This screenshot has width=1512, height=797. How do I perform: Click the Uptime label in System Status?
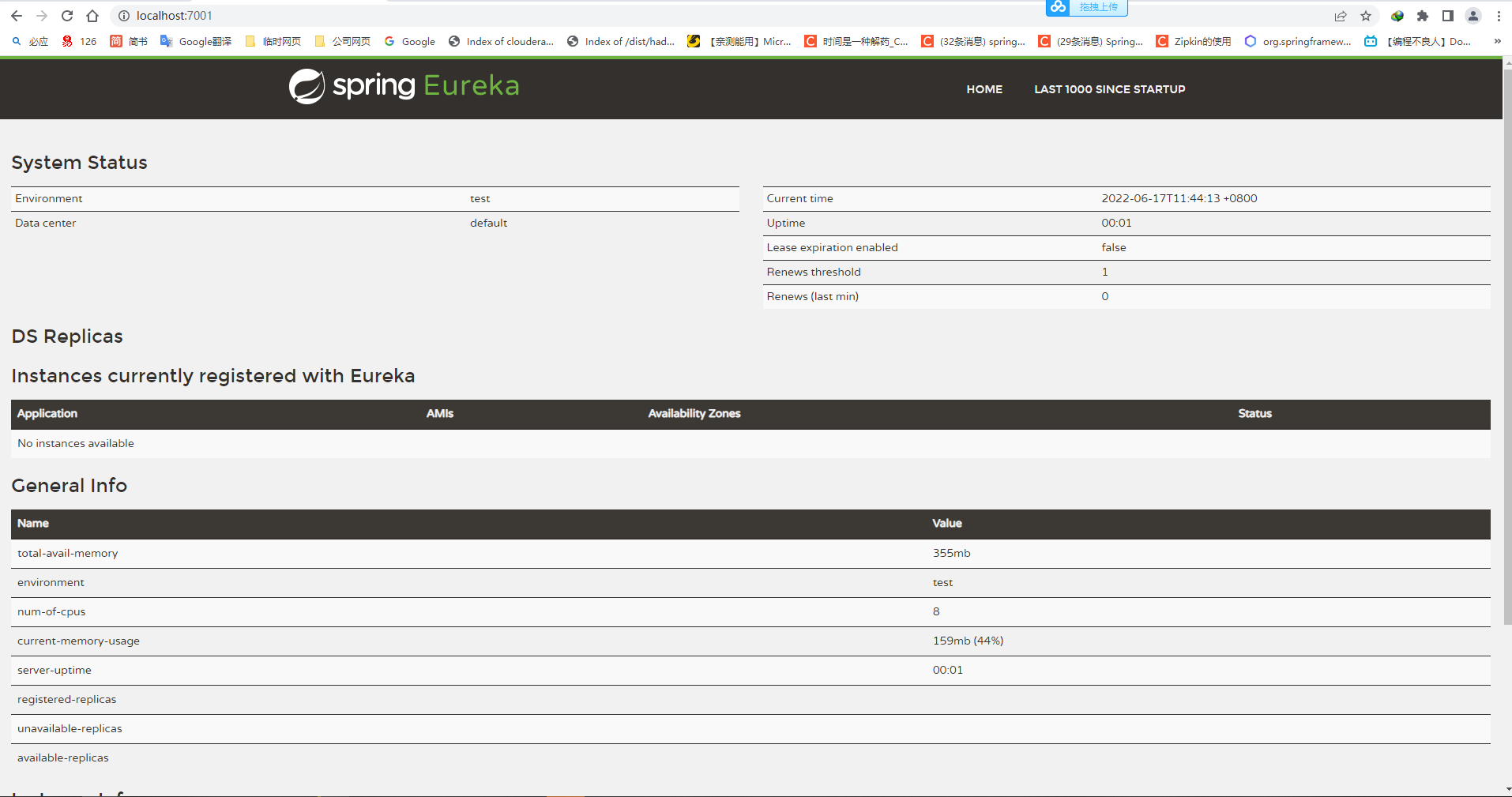click(x=786, y=223)
